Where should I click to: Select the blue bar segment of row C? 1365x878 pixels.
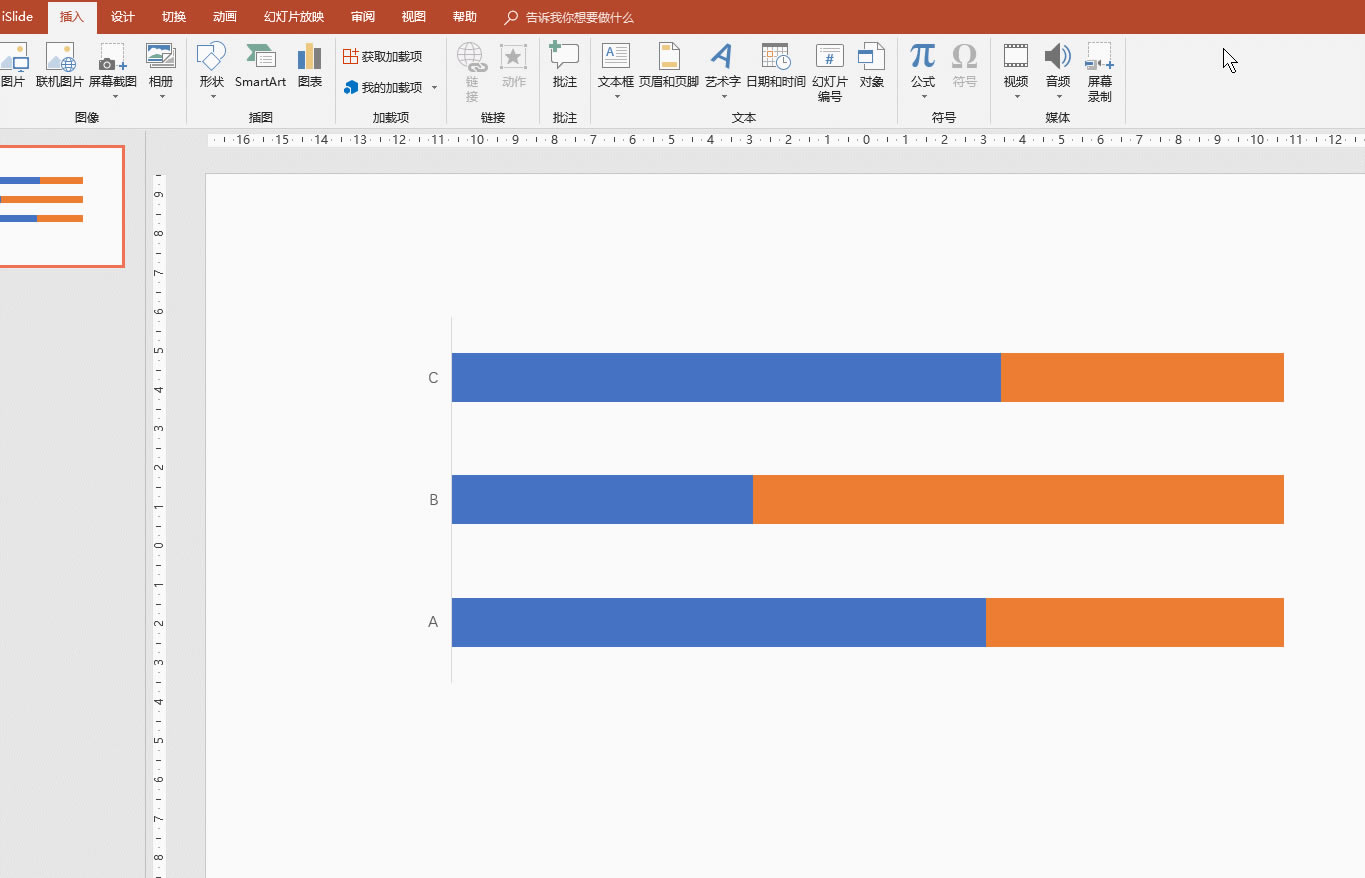726,377
